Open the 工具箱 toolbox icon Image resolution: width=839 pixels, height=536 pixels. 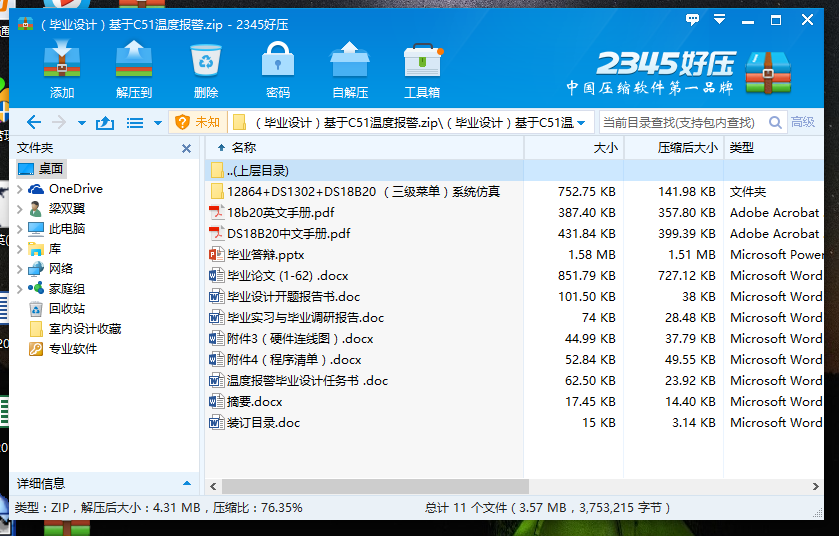point(422,69)
